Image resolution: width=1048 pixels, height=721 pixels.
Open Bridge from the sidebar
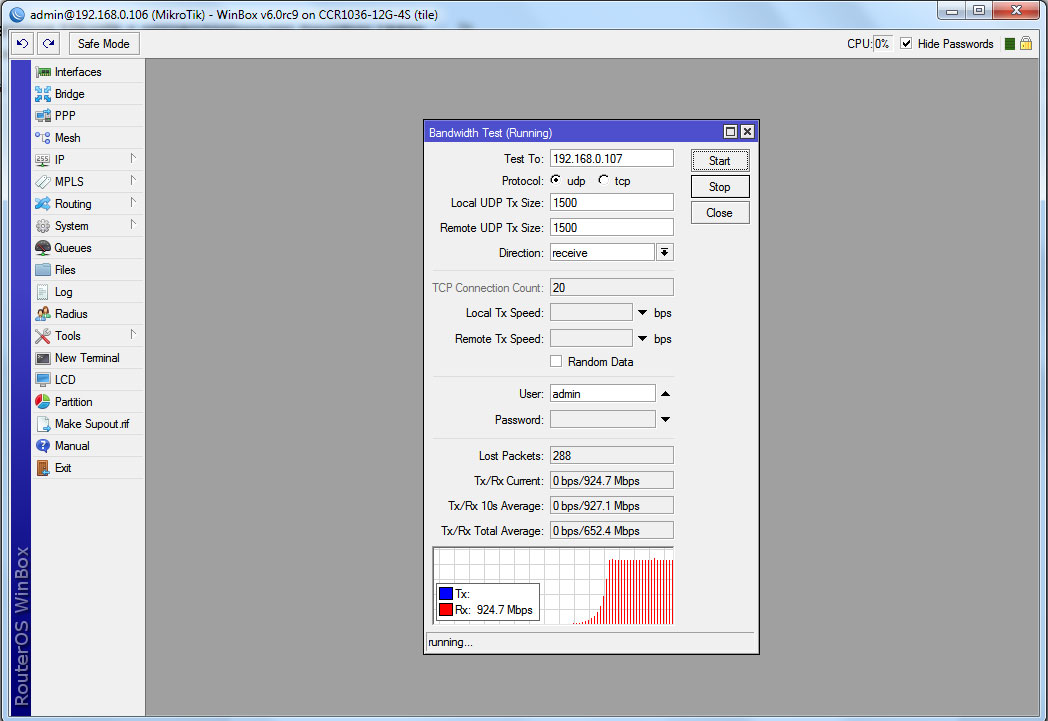tap(43, 94)
